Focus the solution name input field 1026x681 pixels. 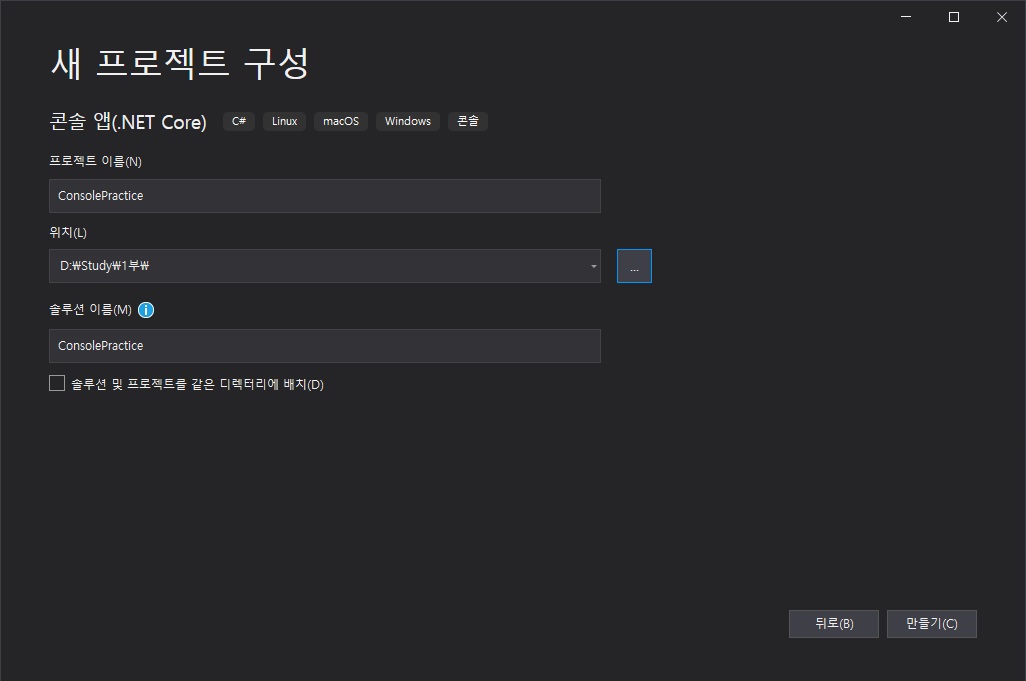tap(325, 346)
